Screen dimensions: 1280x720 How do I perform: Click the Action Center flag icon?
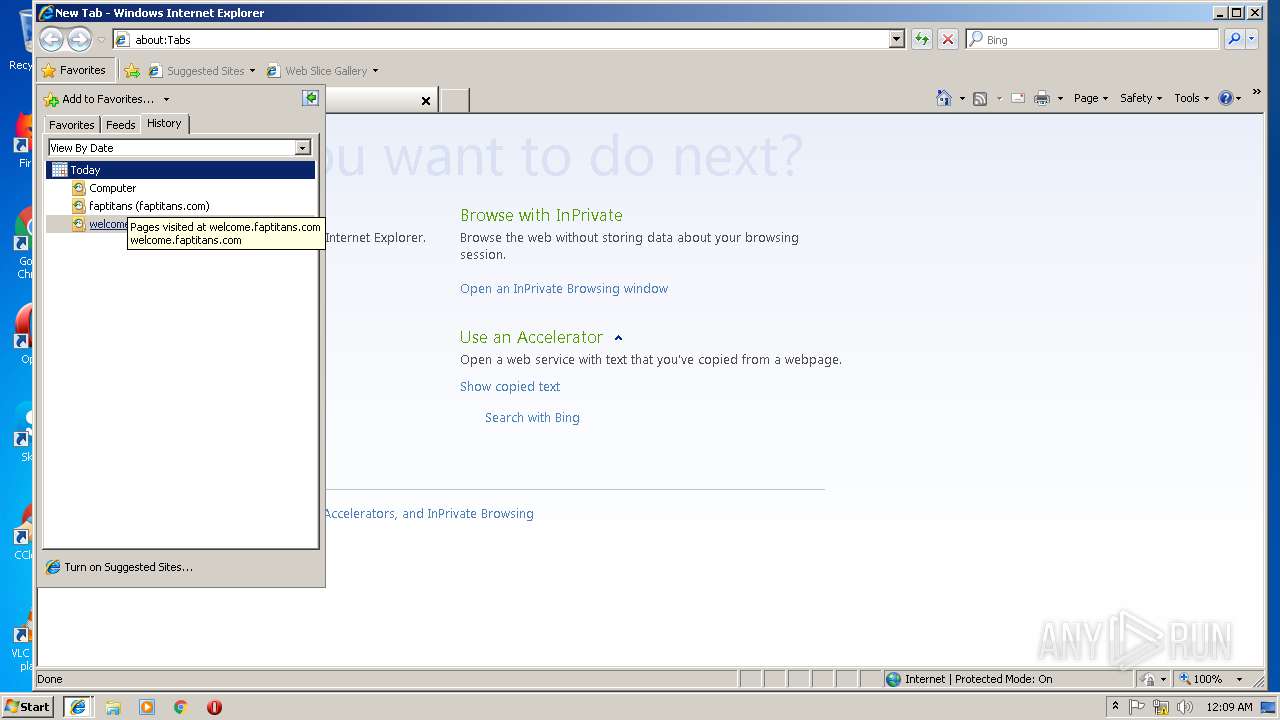[1137, 707]
